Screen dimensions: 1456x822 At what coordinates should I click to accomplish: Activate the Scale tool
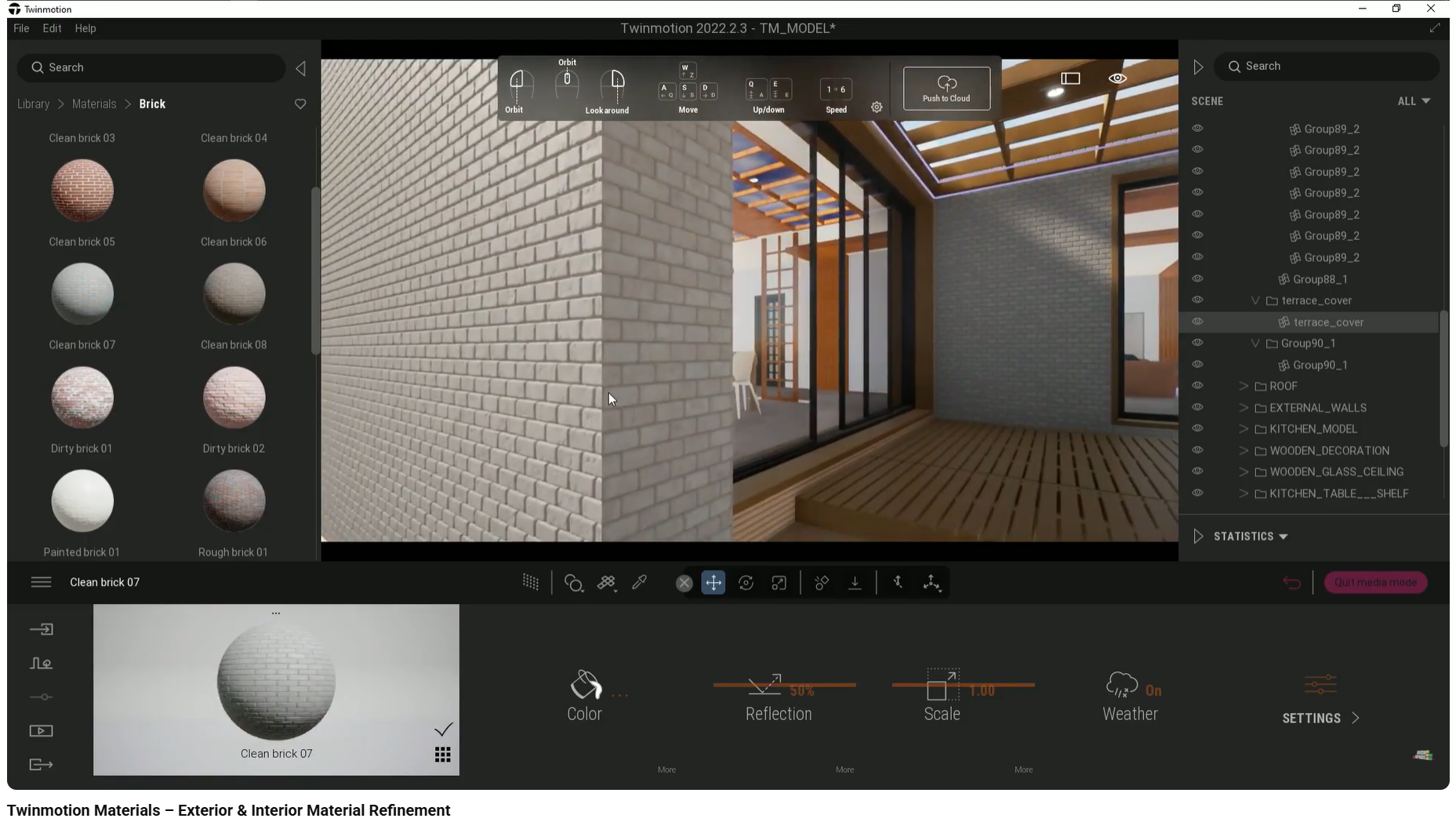779,583
